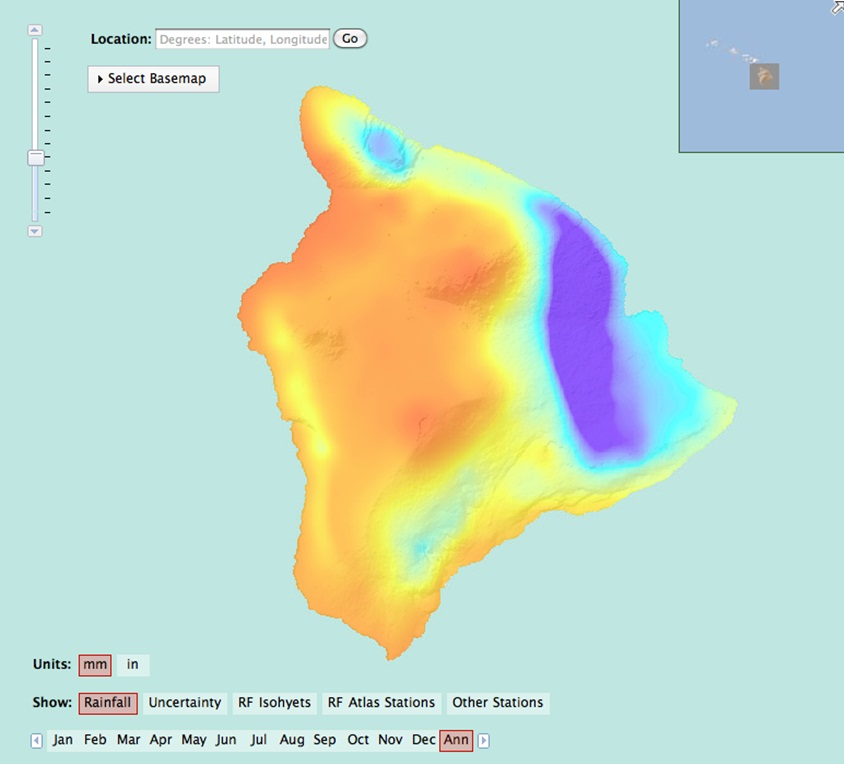This screenshot has width=844, height=764.
Task: Click the zoom slider handle
Action: pos(35,158)
